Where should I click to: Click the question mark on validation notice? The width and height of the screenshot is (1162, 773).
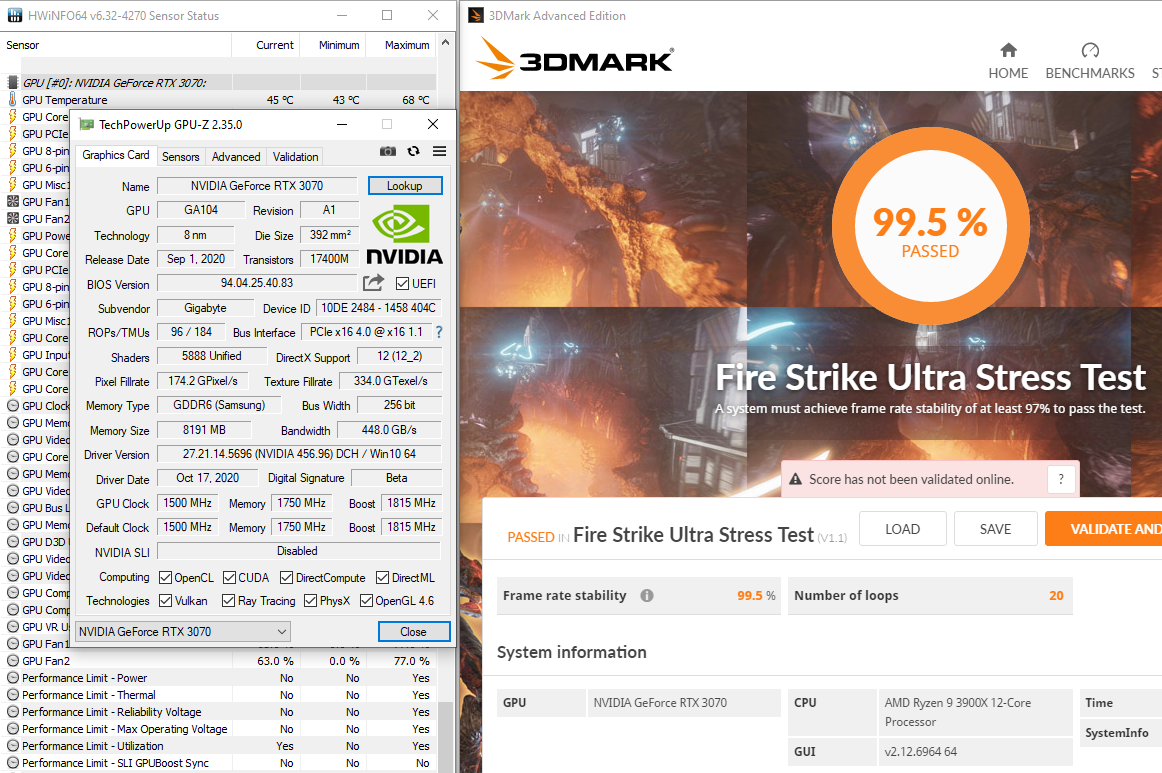tap(1061, 480)
